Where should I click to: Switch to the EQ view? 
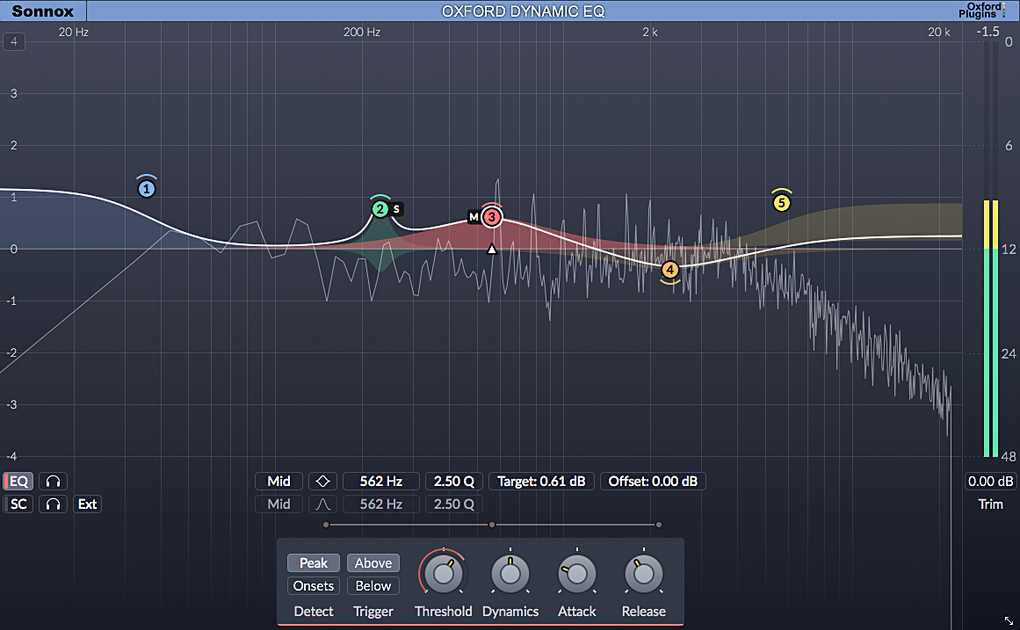coord(18,481)
